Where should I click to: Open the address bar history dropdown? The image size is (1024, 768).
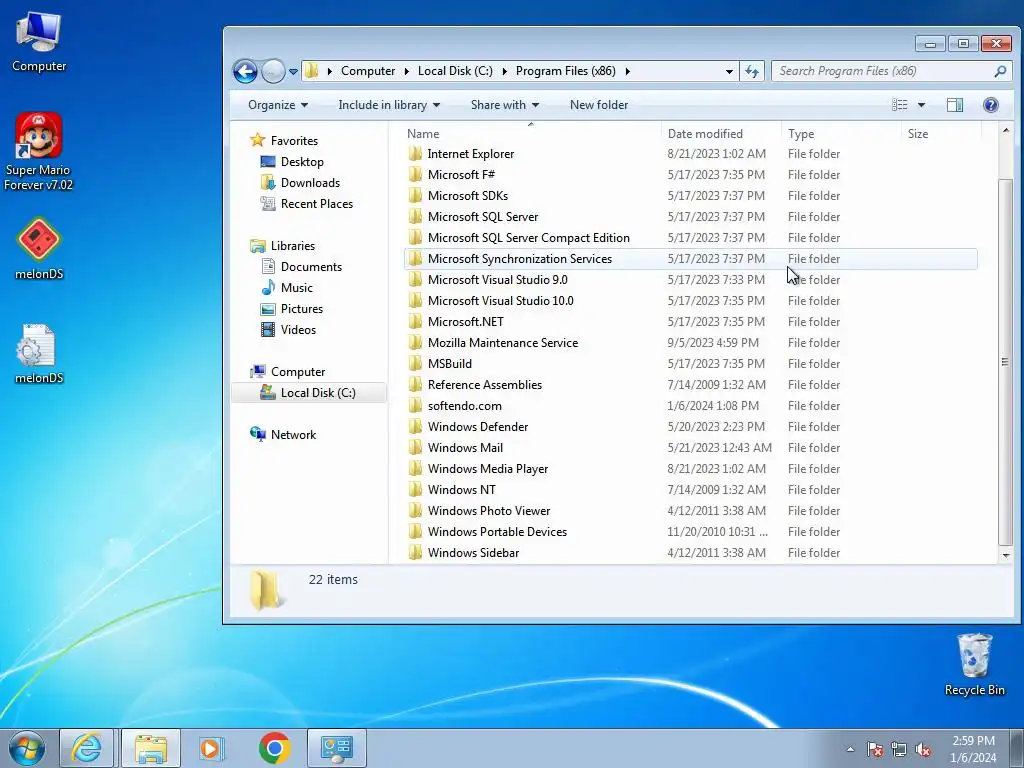729,72
